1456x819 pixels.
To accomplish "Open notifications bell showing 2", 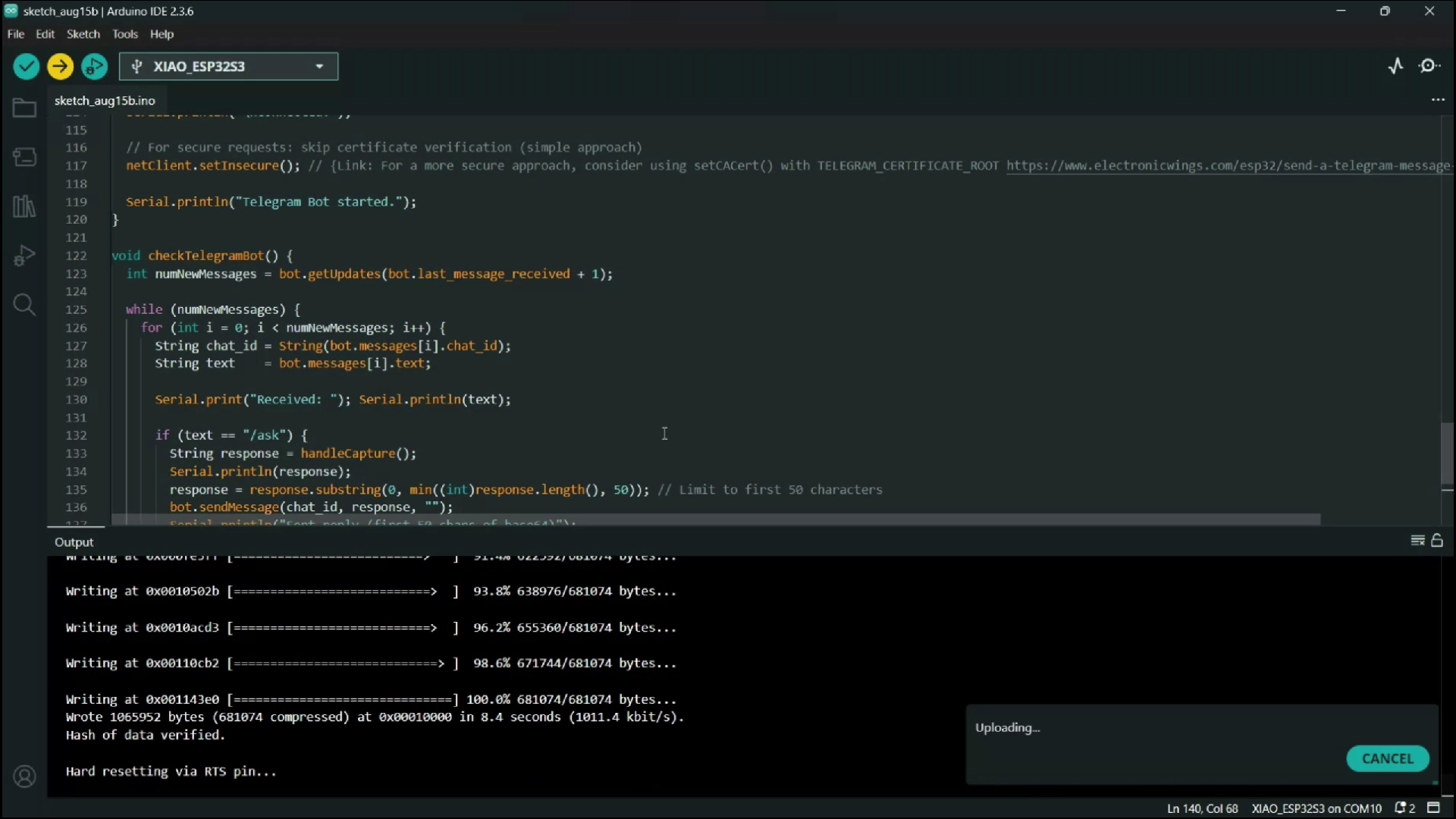I will click(1405, 808).
